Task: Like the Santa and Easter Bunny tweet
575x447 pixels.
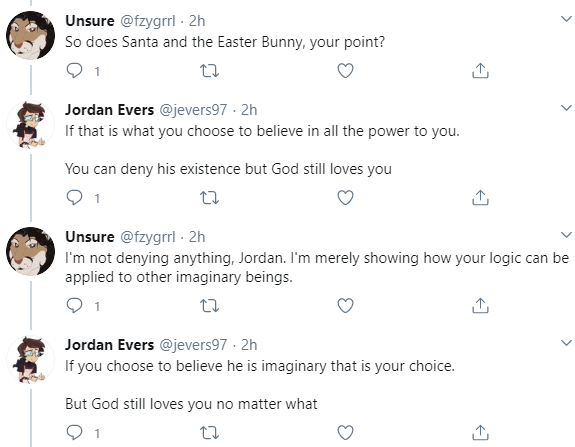Action: [x=345, y=70]
